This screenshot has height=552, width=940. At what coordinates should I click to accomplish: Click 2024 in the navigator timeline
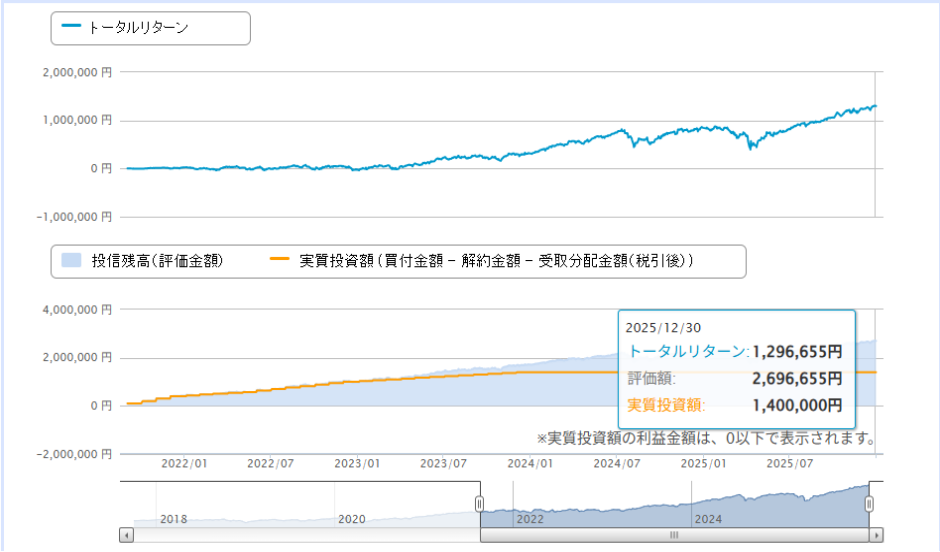tap(708, 520)
